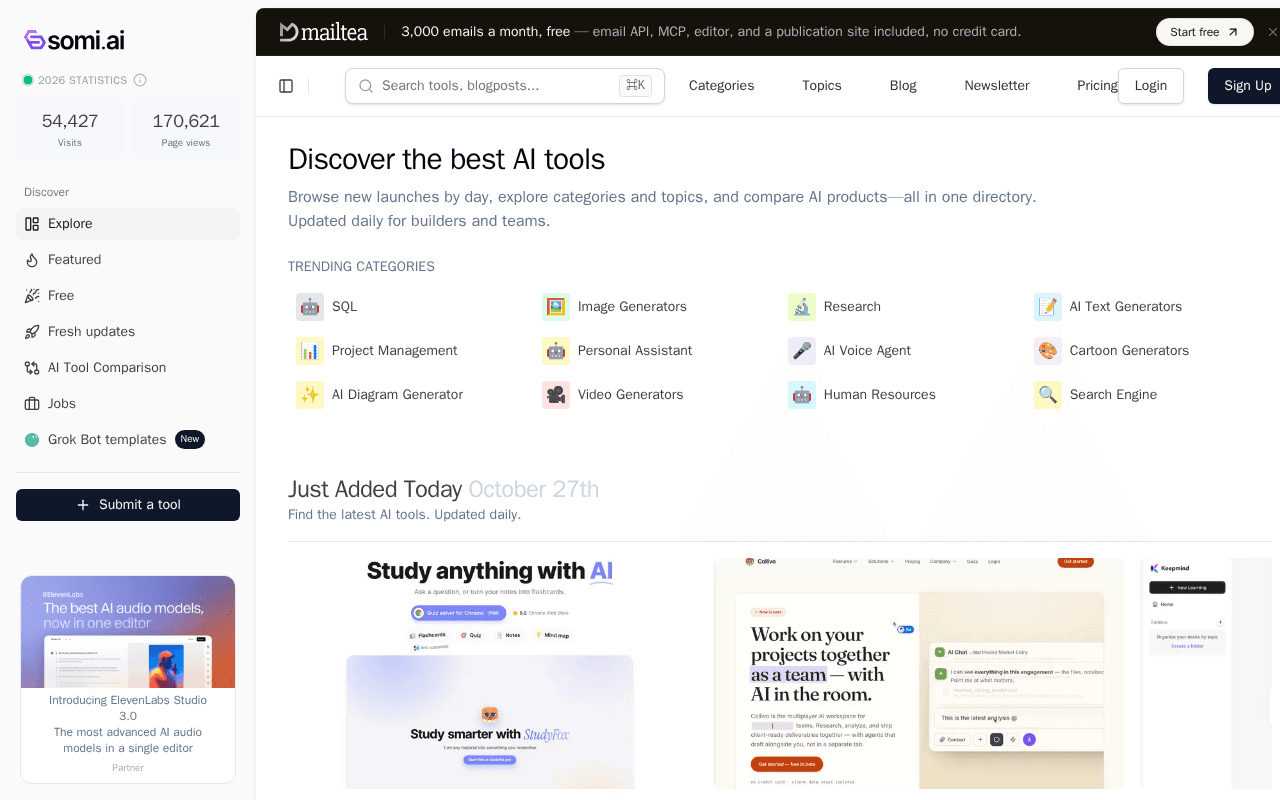Open Grok Bot templates
The width and height of the screenshot is (1280, 800).
coord(128,440)
